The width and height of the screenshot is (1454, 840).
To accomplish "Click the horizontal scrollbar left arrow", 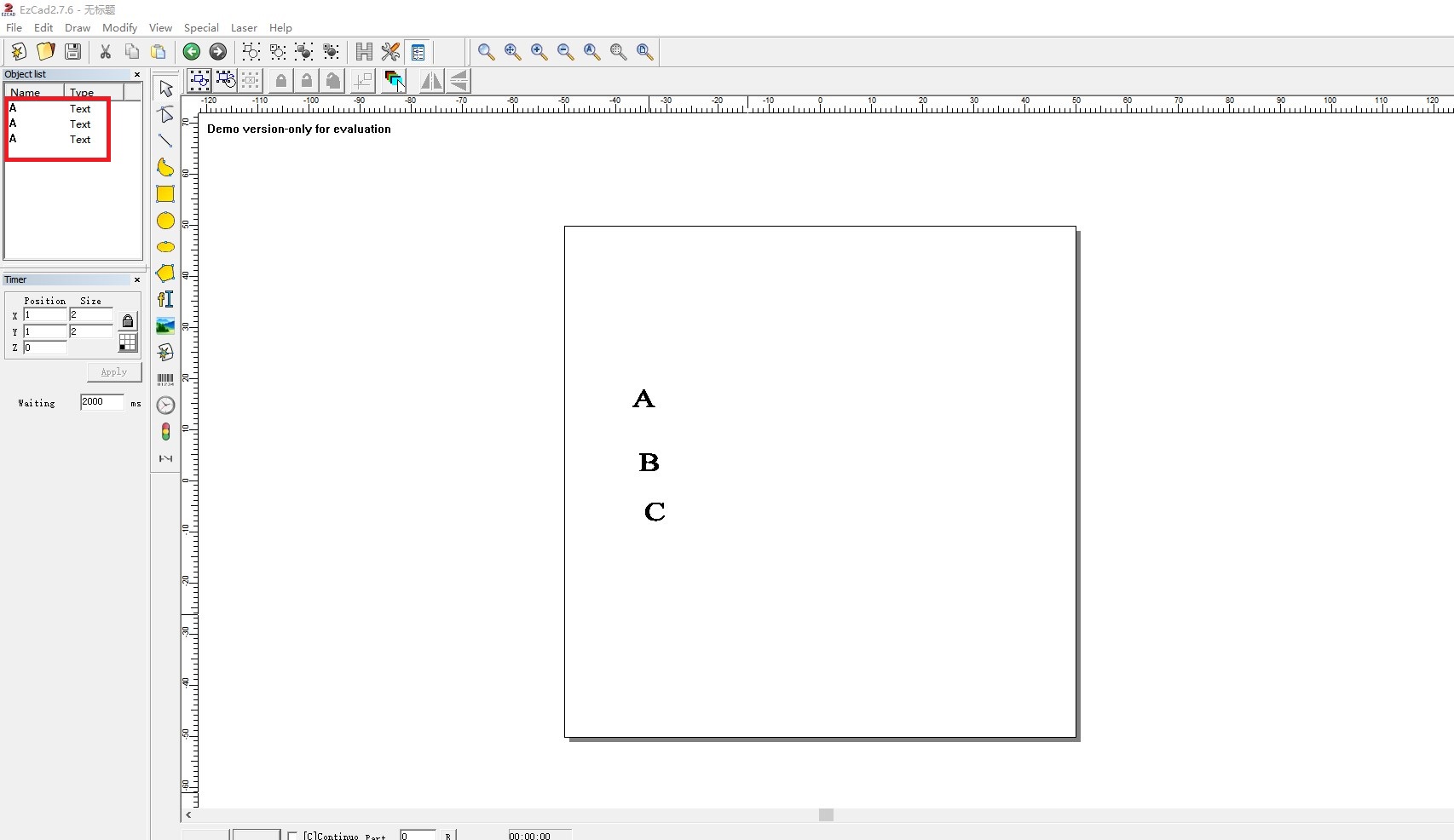I will click(188, 815).
